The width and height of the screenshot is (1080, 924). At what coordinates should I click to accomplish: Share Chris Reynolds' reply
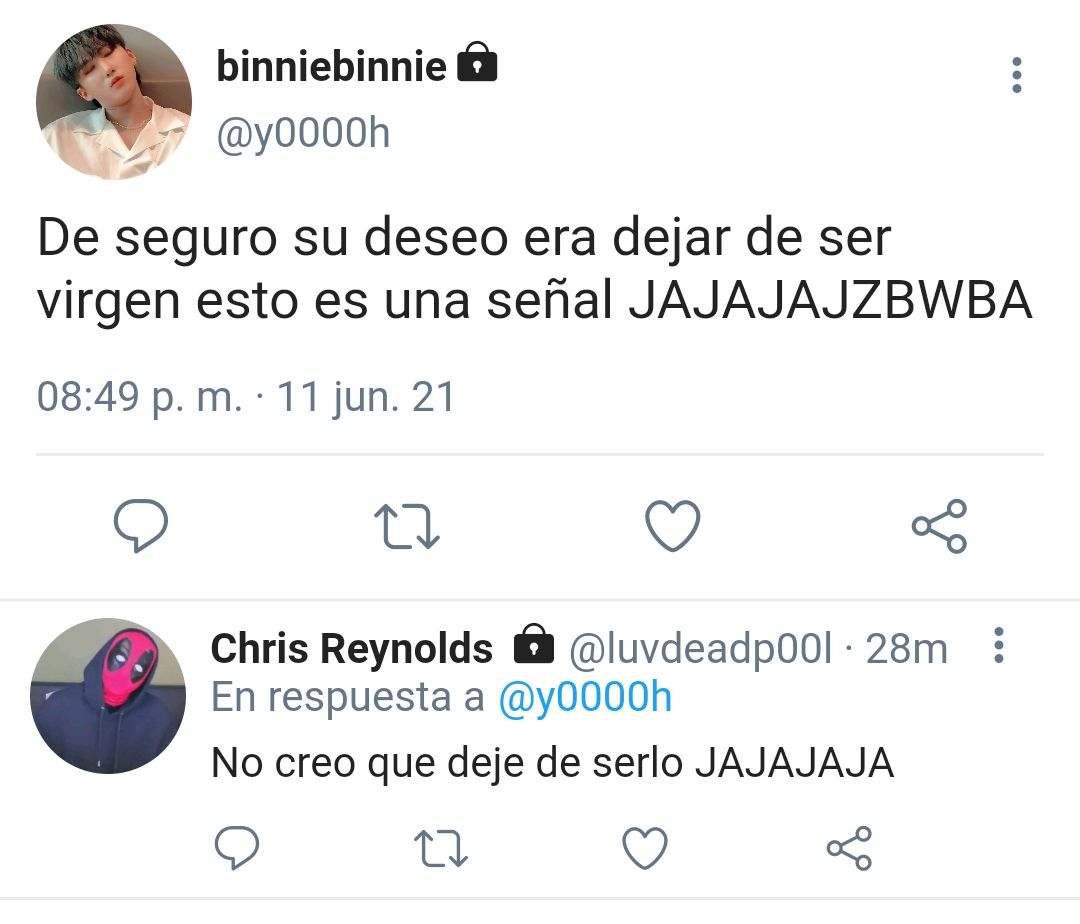(x=849, y=848)
